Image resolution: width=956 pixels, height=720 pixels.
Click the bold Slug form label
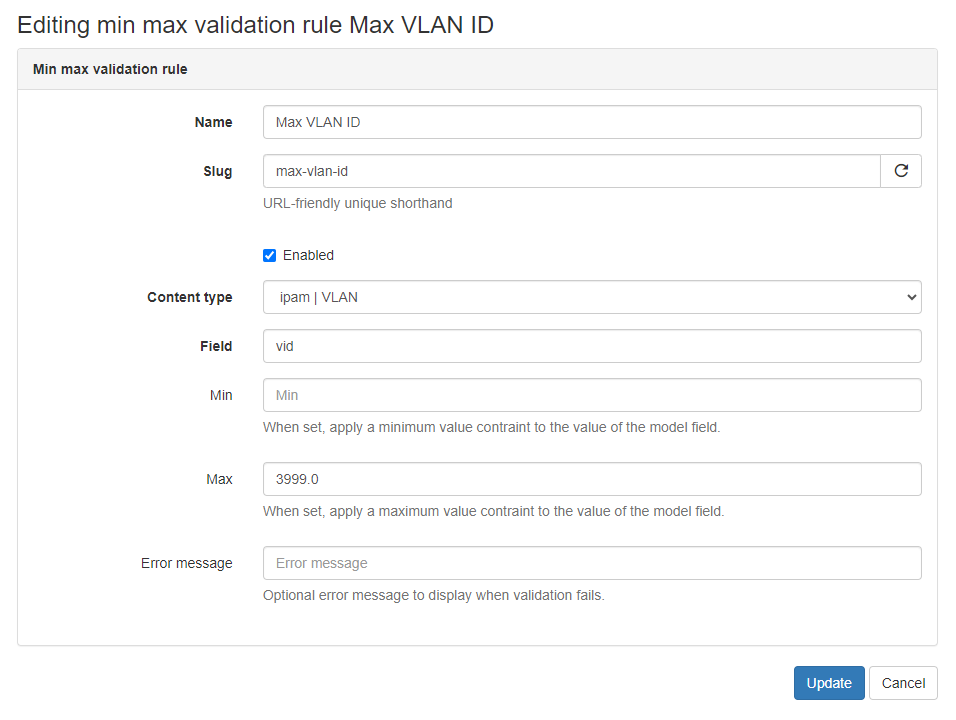(217, 171)
